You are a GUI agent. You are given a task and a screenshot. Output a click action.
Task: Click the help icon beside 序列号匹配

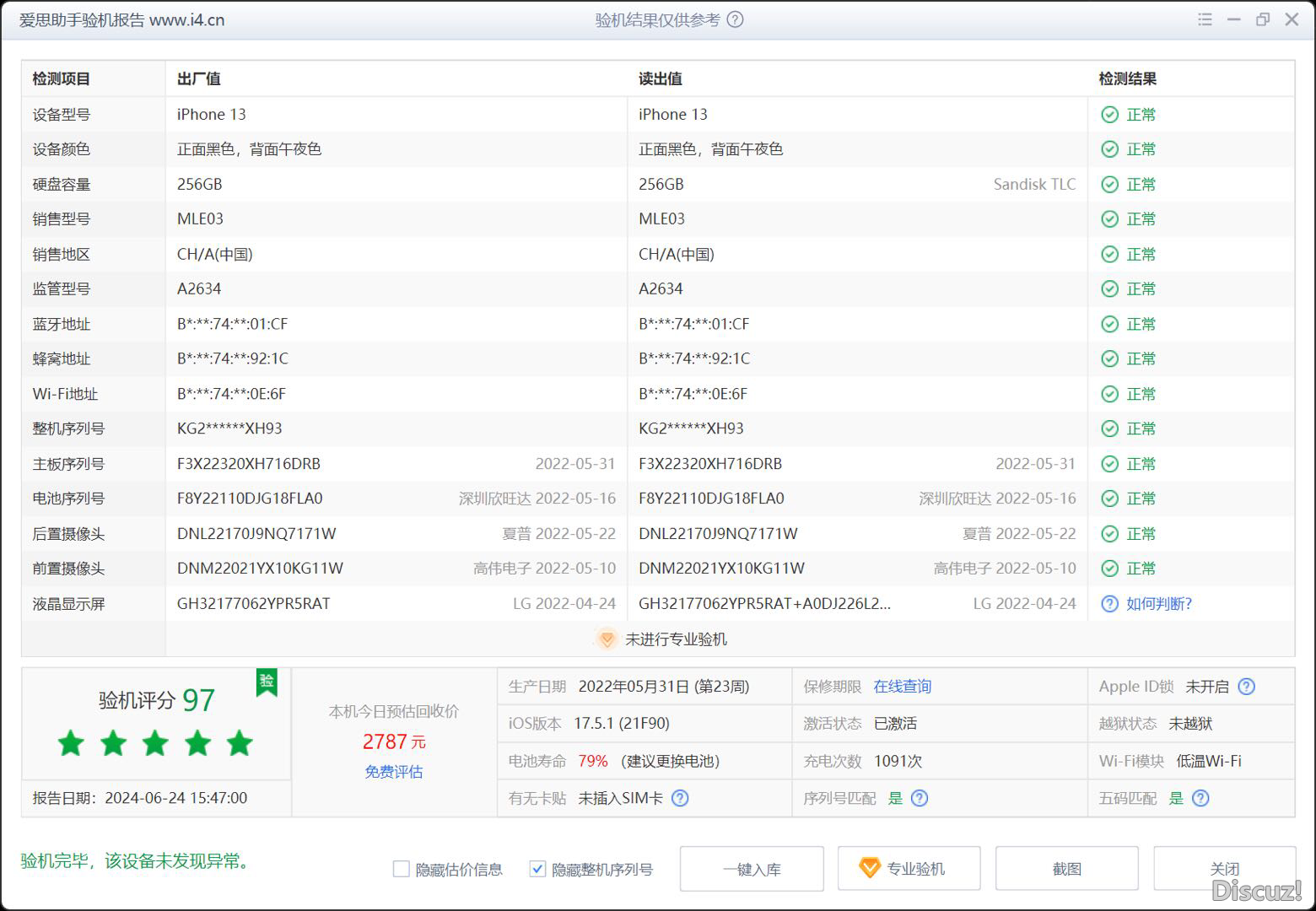point(920,798)
